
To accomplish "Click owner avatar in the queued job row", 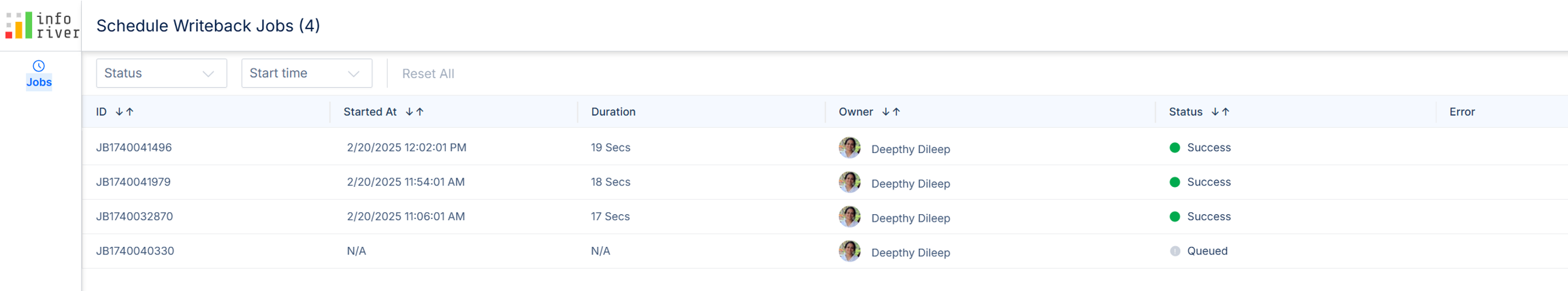I will click(849, 251).
